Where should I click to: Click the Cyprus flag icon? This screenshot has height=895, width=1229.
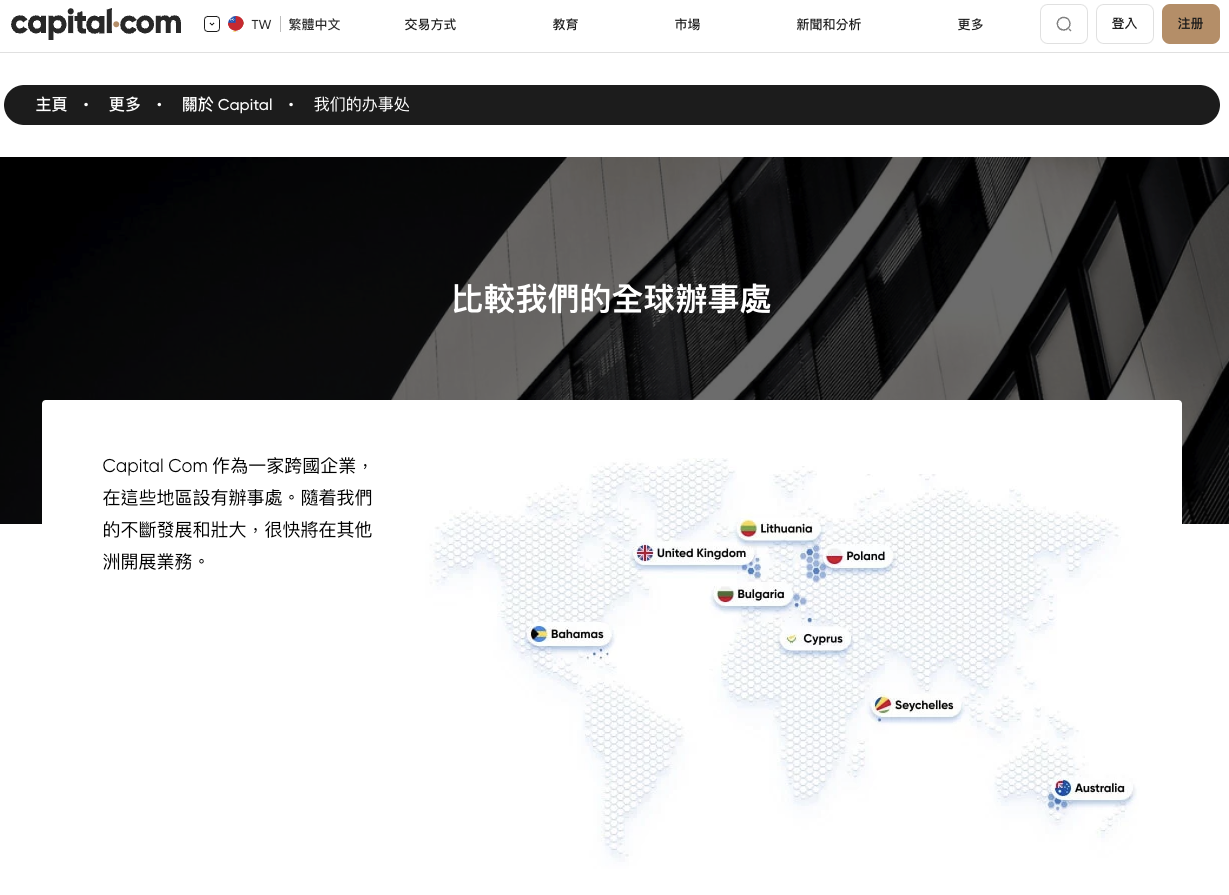(791, 639)
